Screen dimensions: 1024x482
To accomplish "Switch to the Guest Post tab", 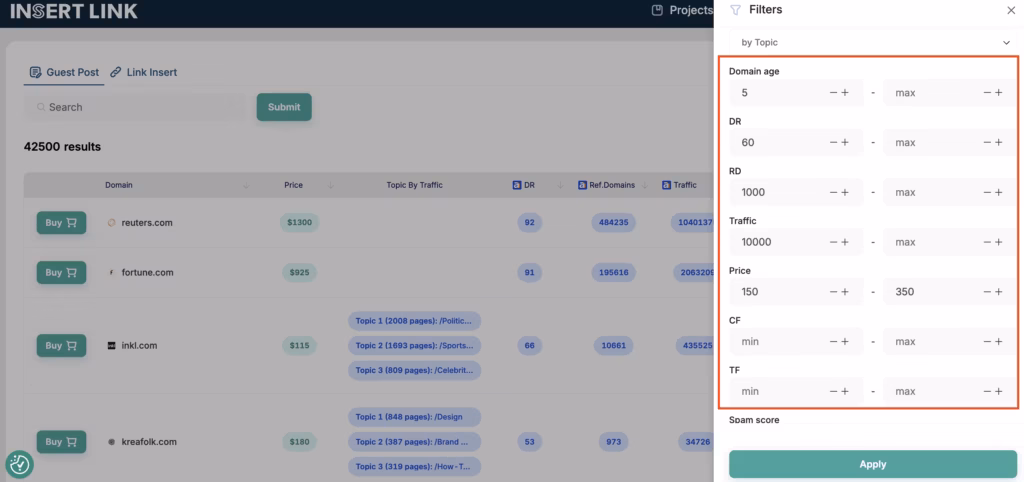I will click(x=65, y=72).
